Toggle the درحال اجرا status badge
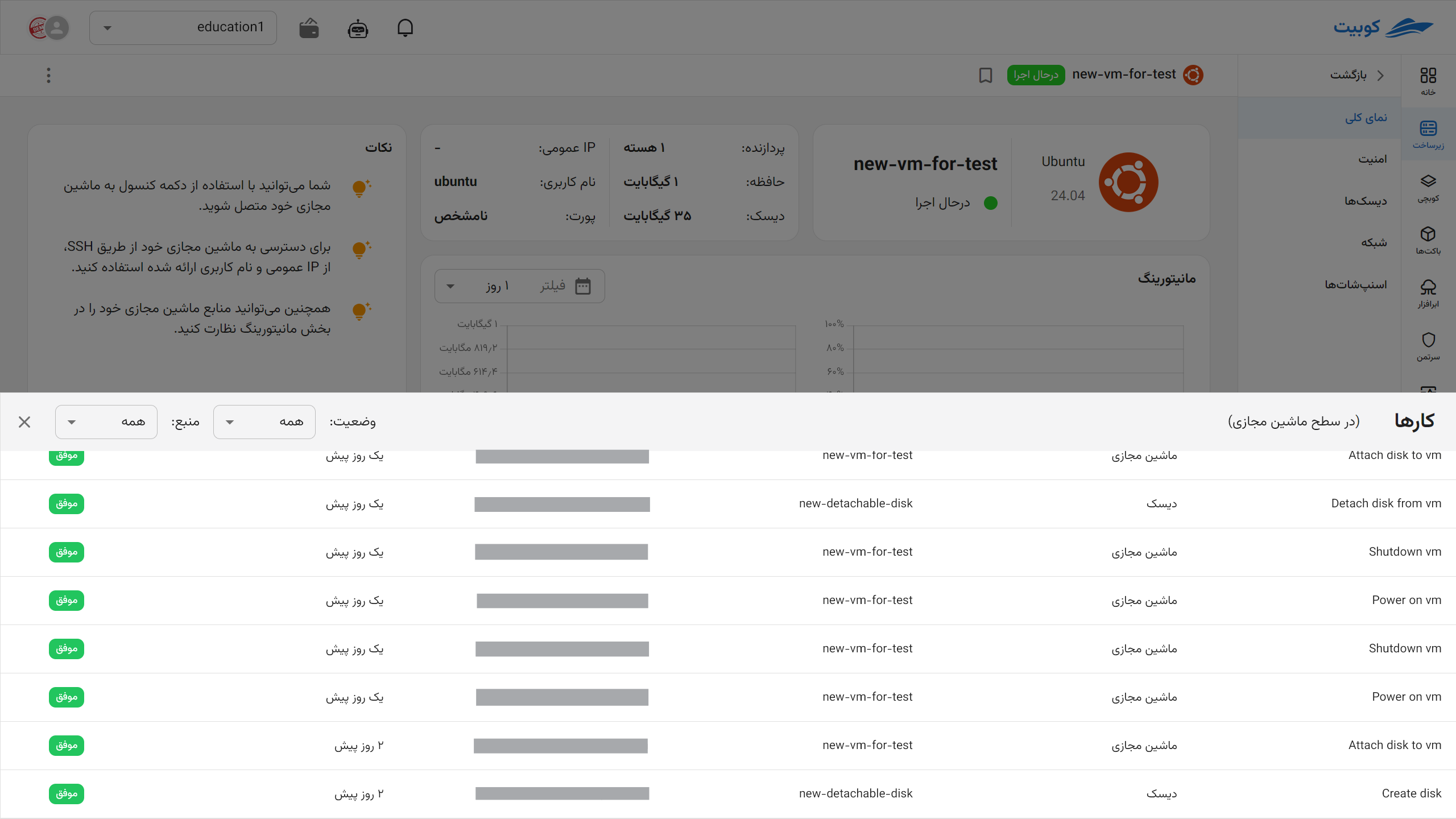Screen dimensions: 1456x819 tap(1036, 75)
